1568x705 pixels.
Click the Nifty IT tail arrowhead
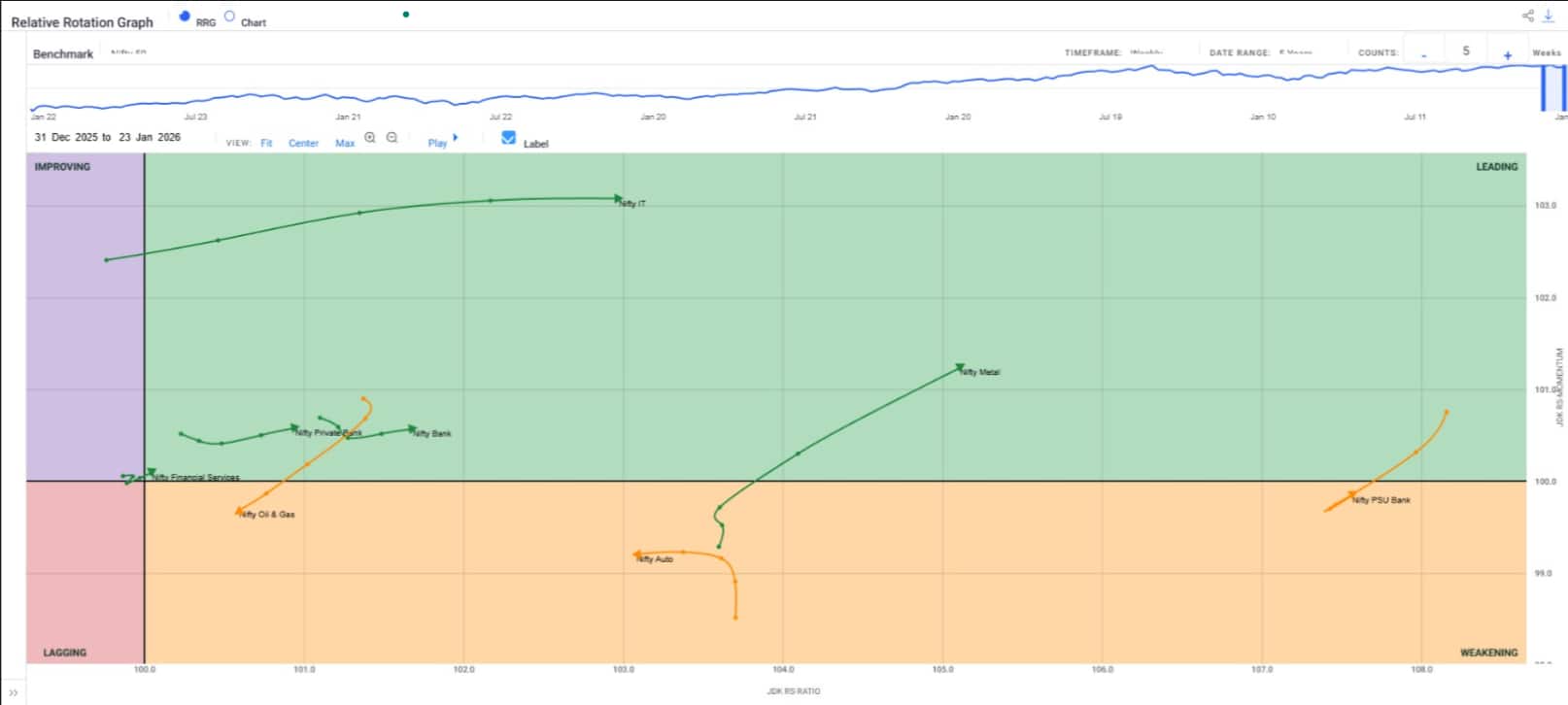tap(618, 198)
